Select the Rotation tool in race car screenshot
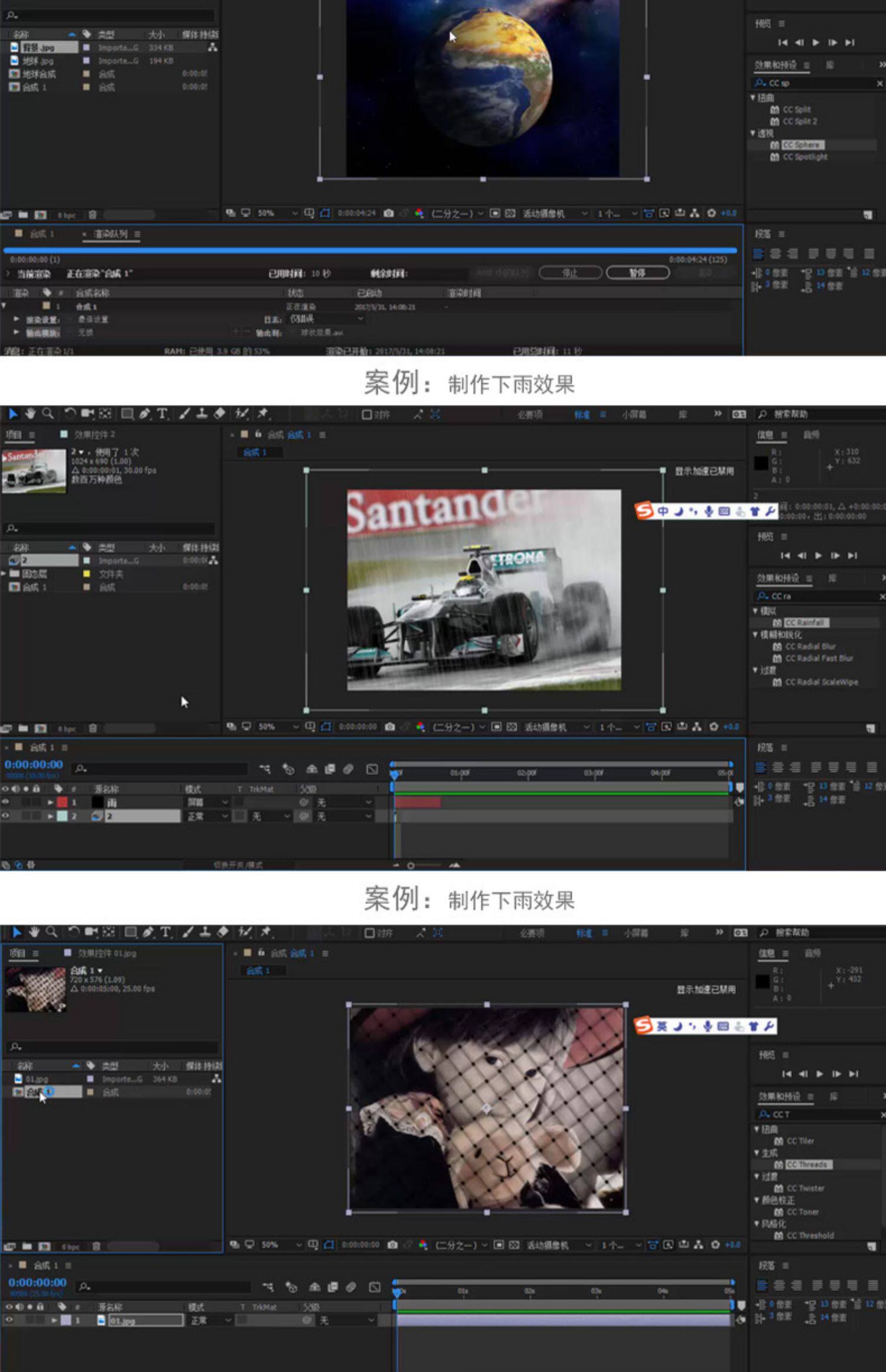This screenshot has width=886, height=1372. [70, 414]
